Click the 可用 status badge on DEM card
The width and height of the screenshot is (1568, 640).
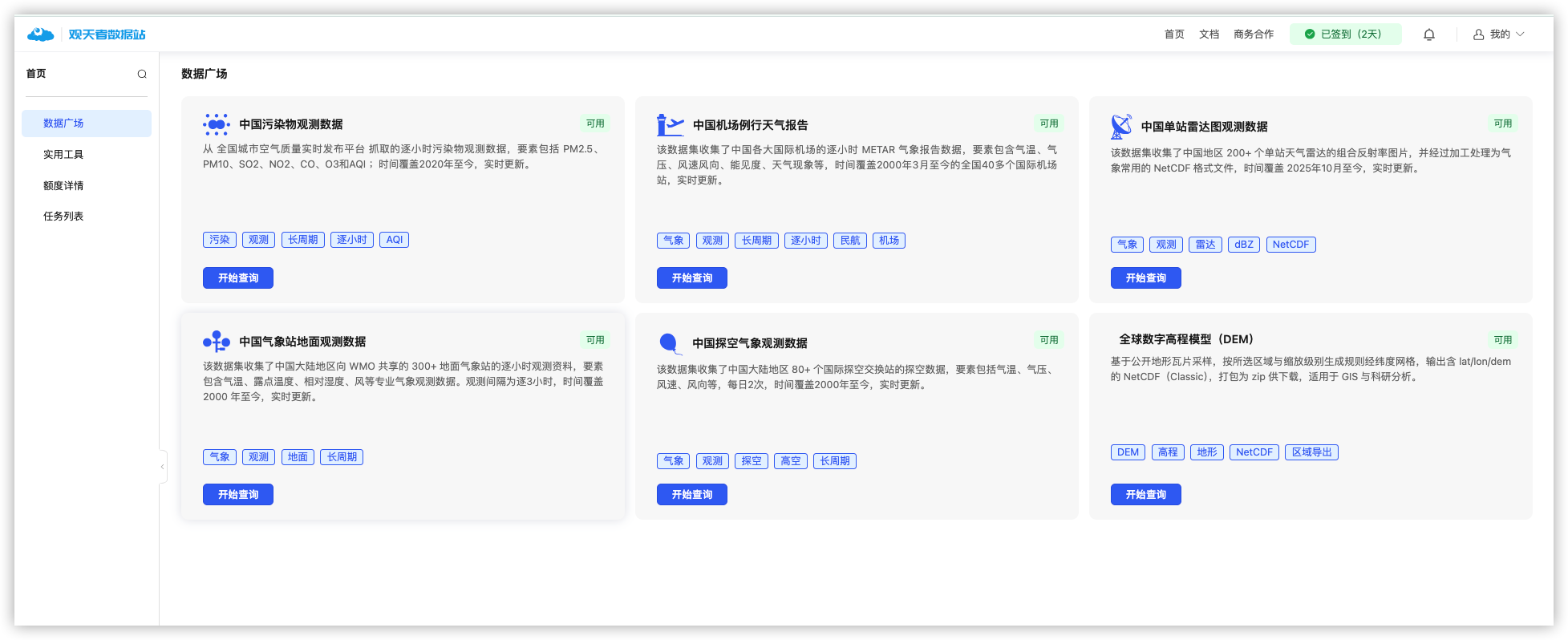pos(1503,340)
